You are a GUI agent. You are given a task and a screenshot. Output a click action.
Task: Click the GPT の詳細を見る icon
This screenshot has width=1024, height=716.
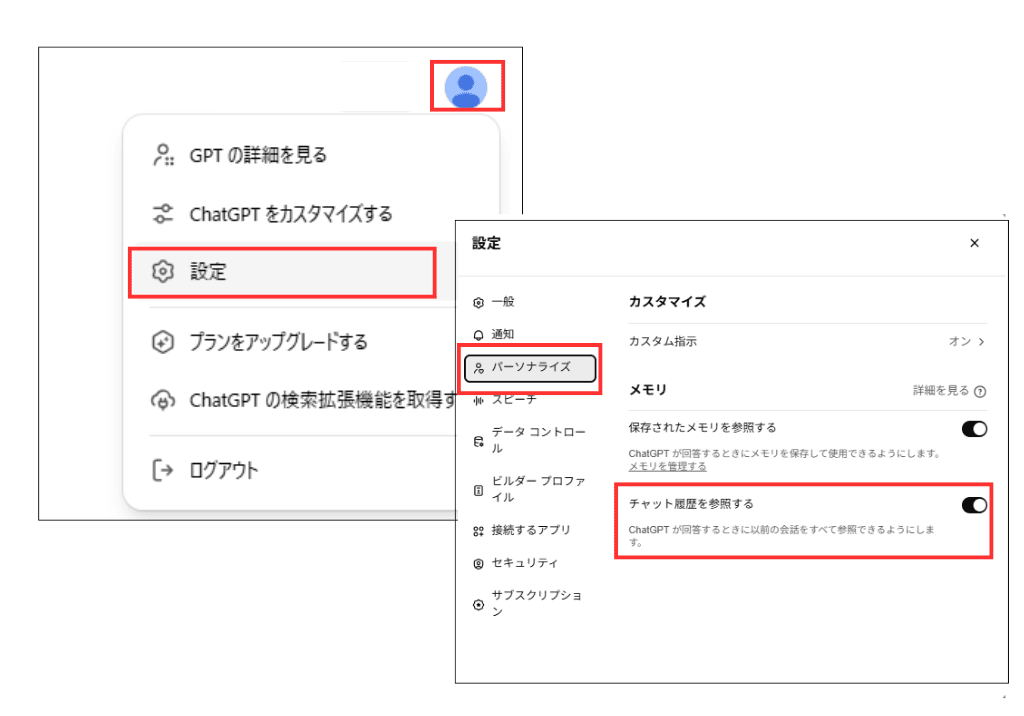point(162,155)
